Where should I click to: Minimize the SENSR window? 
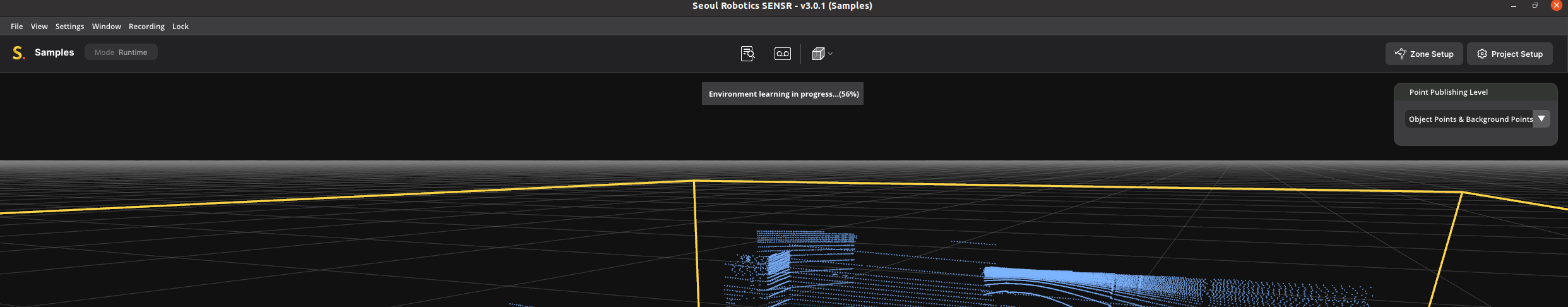1514,6
